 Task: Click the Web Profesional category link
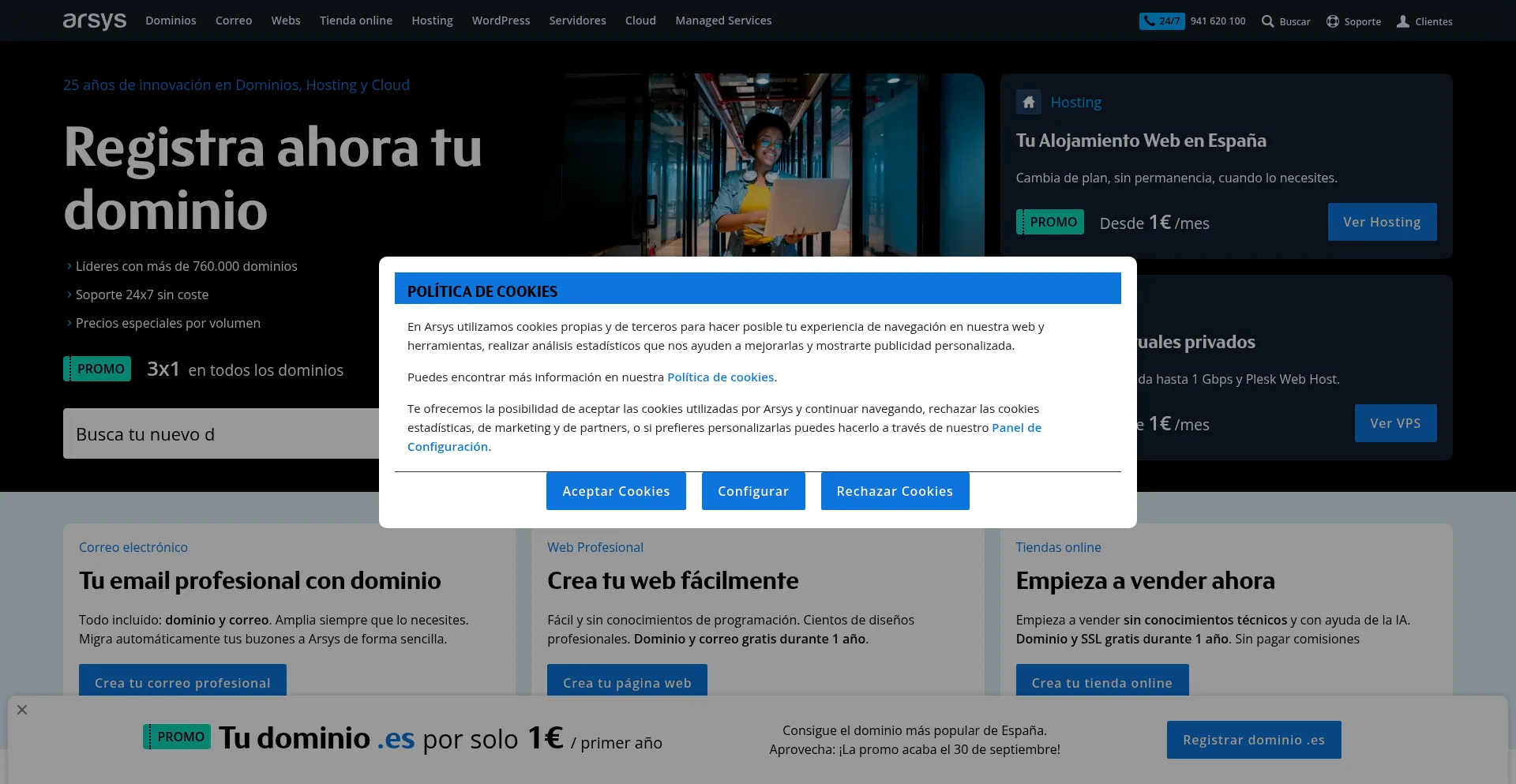(x=595, y=547)
